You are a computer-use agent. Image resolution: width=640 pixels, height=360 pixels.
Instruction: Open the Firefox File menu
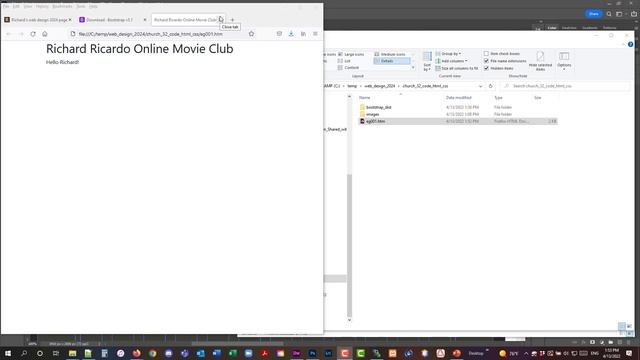(6, 7)
